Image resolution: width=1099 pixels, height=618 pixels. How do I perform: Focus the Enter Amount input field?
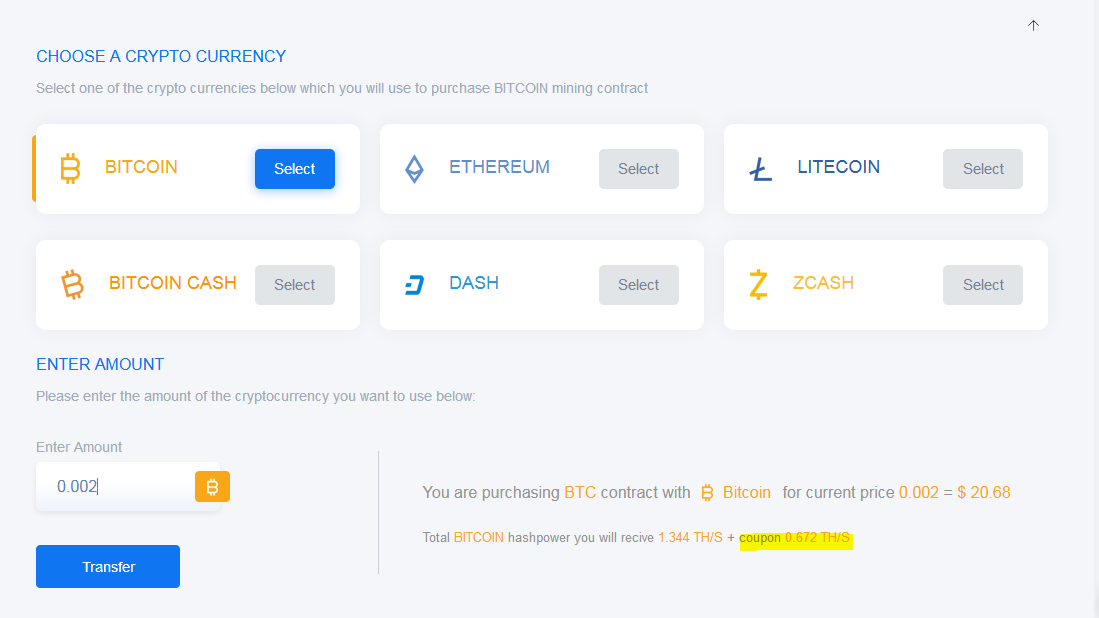pyautogui.click(x=115, y=487)
